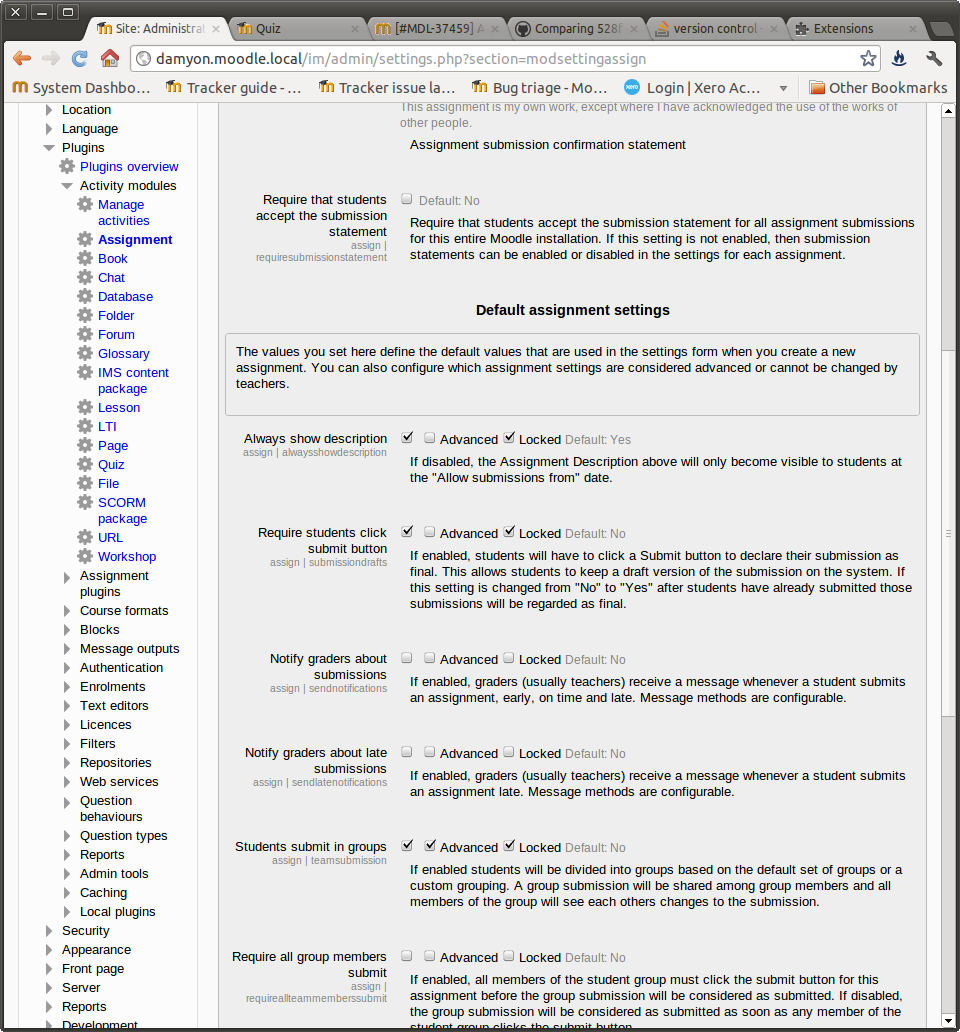Click the gear icon beside Forum
The width and height of the screenshot is (960, 1032).
tap(85, 334)
